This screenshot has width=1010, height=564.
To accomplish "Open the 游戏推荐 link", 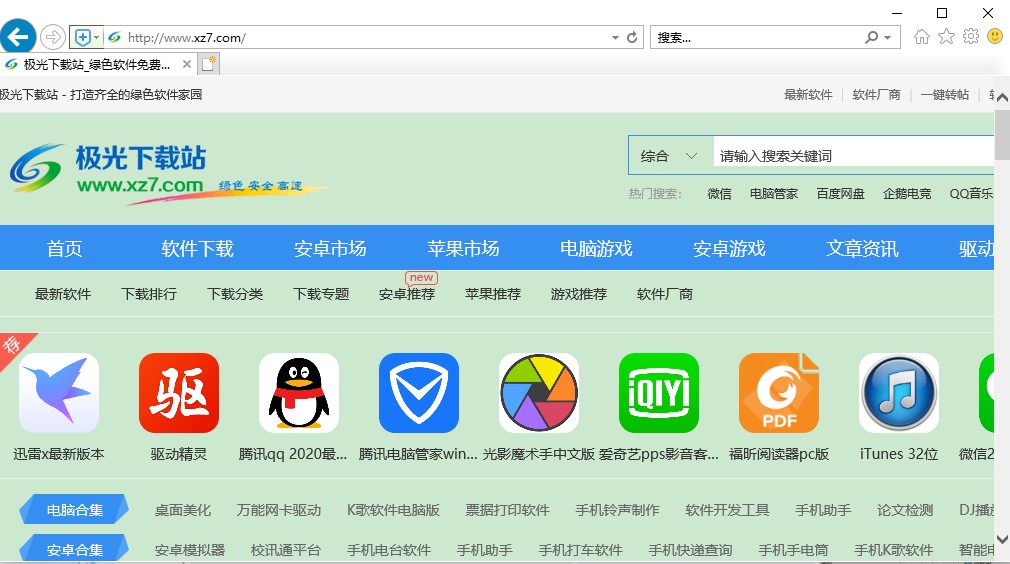I will click(x=578, y=294).
